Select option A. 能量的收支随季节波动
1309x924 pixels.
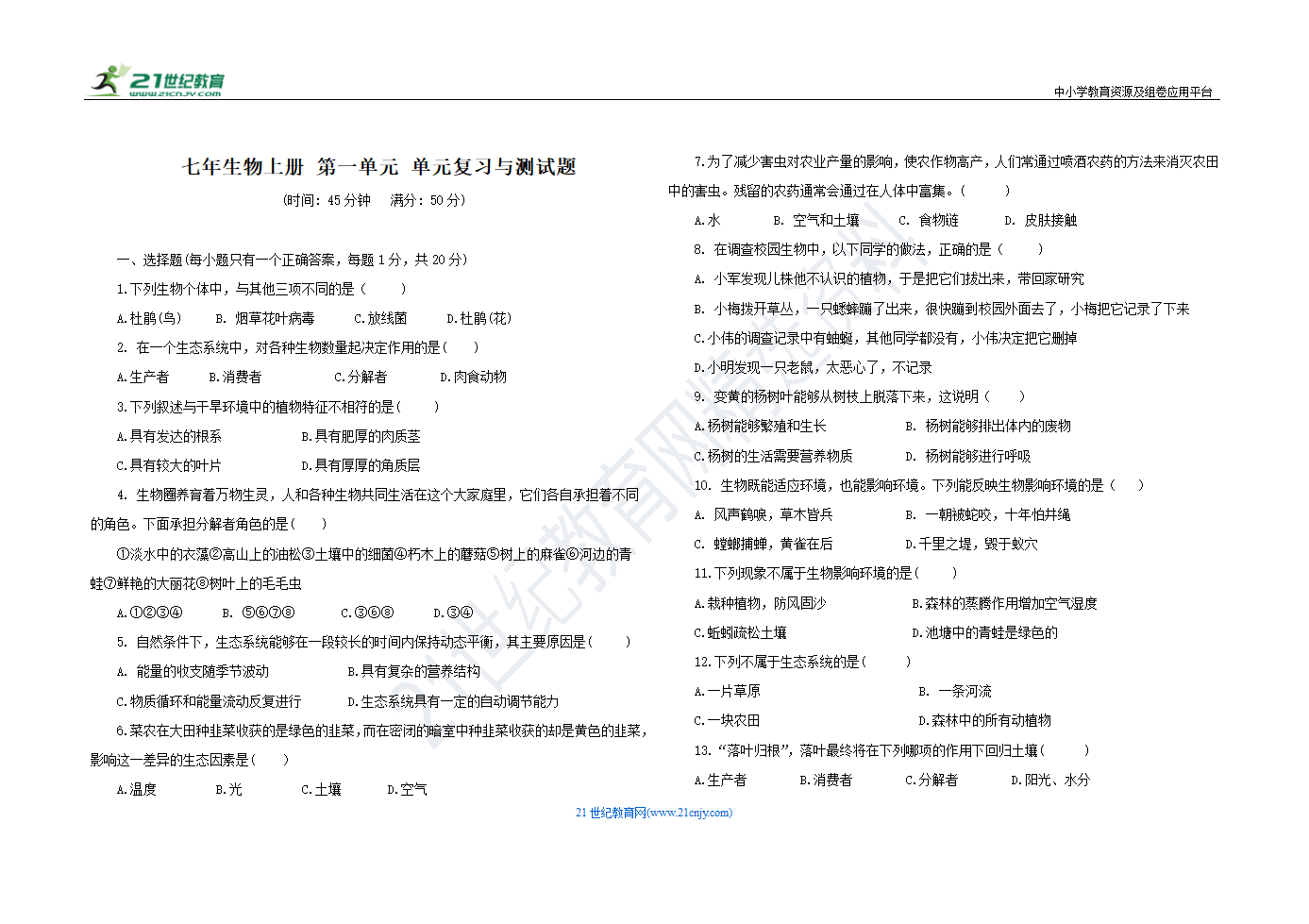pos(193,671)
